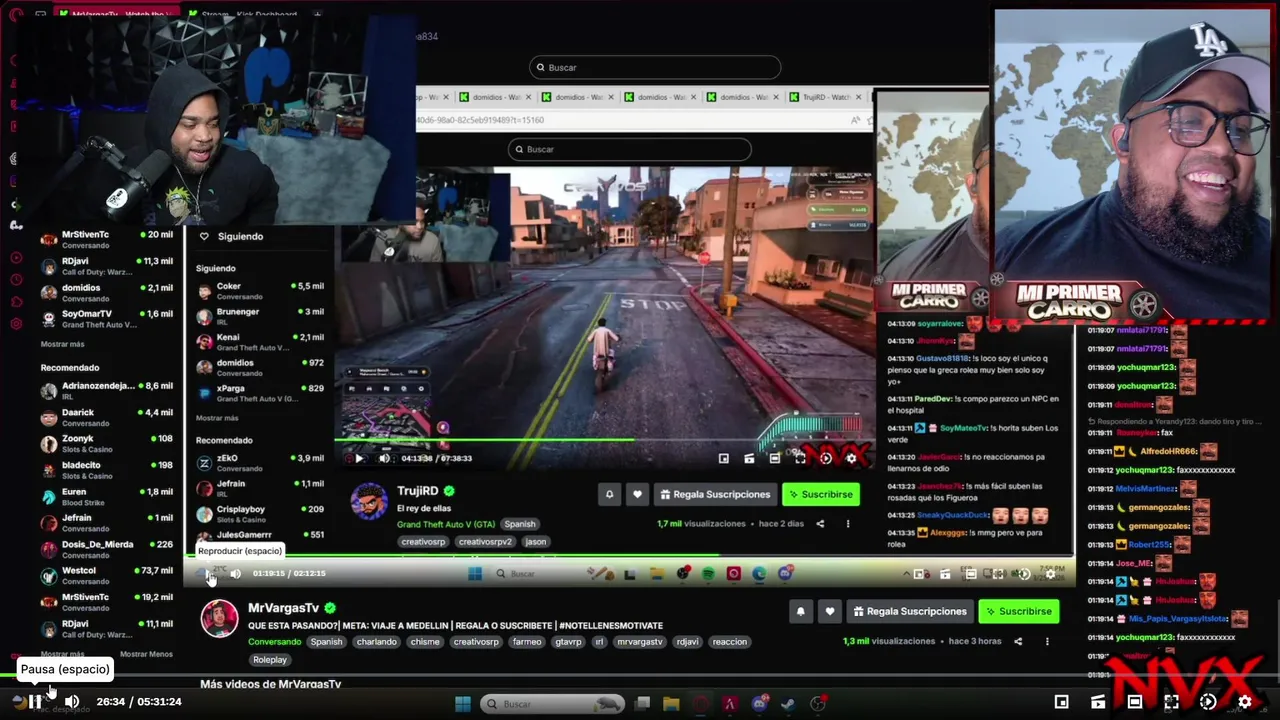Open Daarick recommended channel
This screenshot has width=1280, height=720.
pos(107,417)
